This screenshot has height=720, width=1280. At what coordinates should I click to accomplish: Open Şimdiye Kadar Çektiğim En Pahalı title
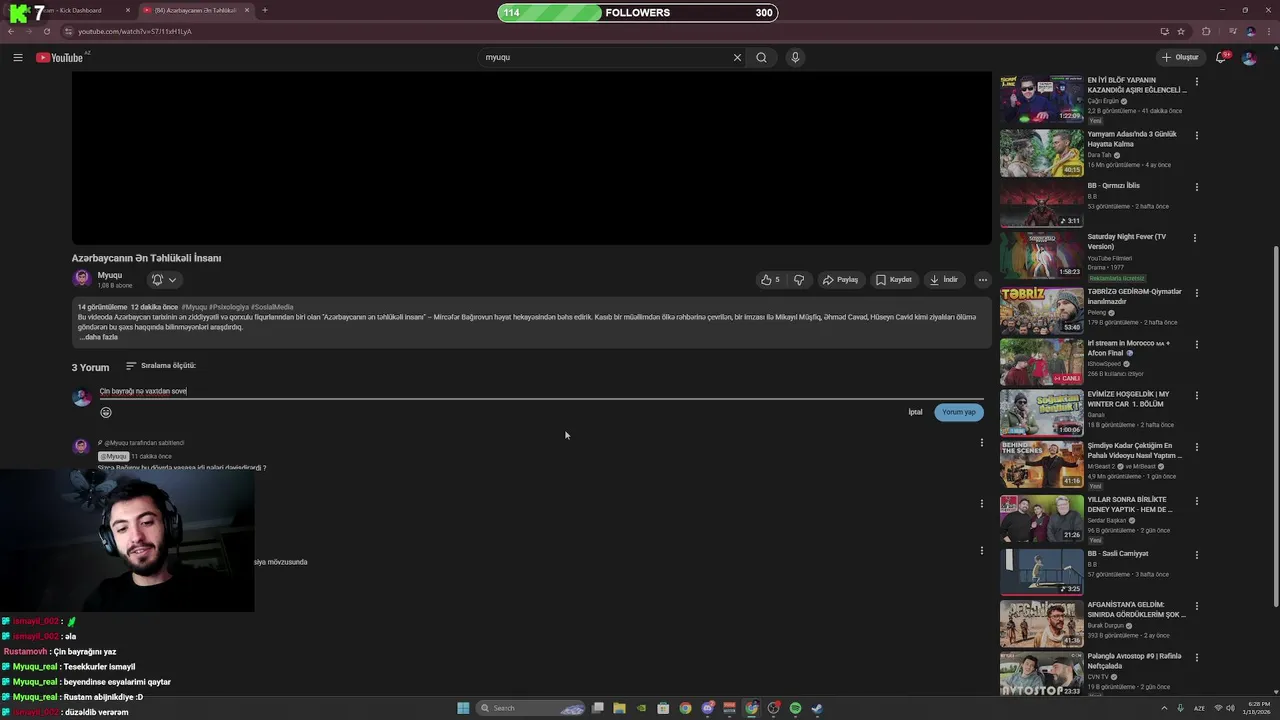(1135, 451)
